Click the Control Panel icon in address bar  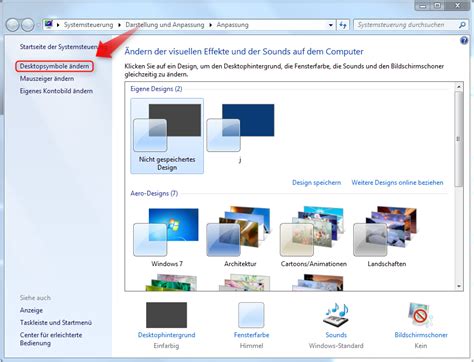[x=49, y=24]
